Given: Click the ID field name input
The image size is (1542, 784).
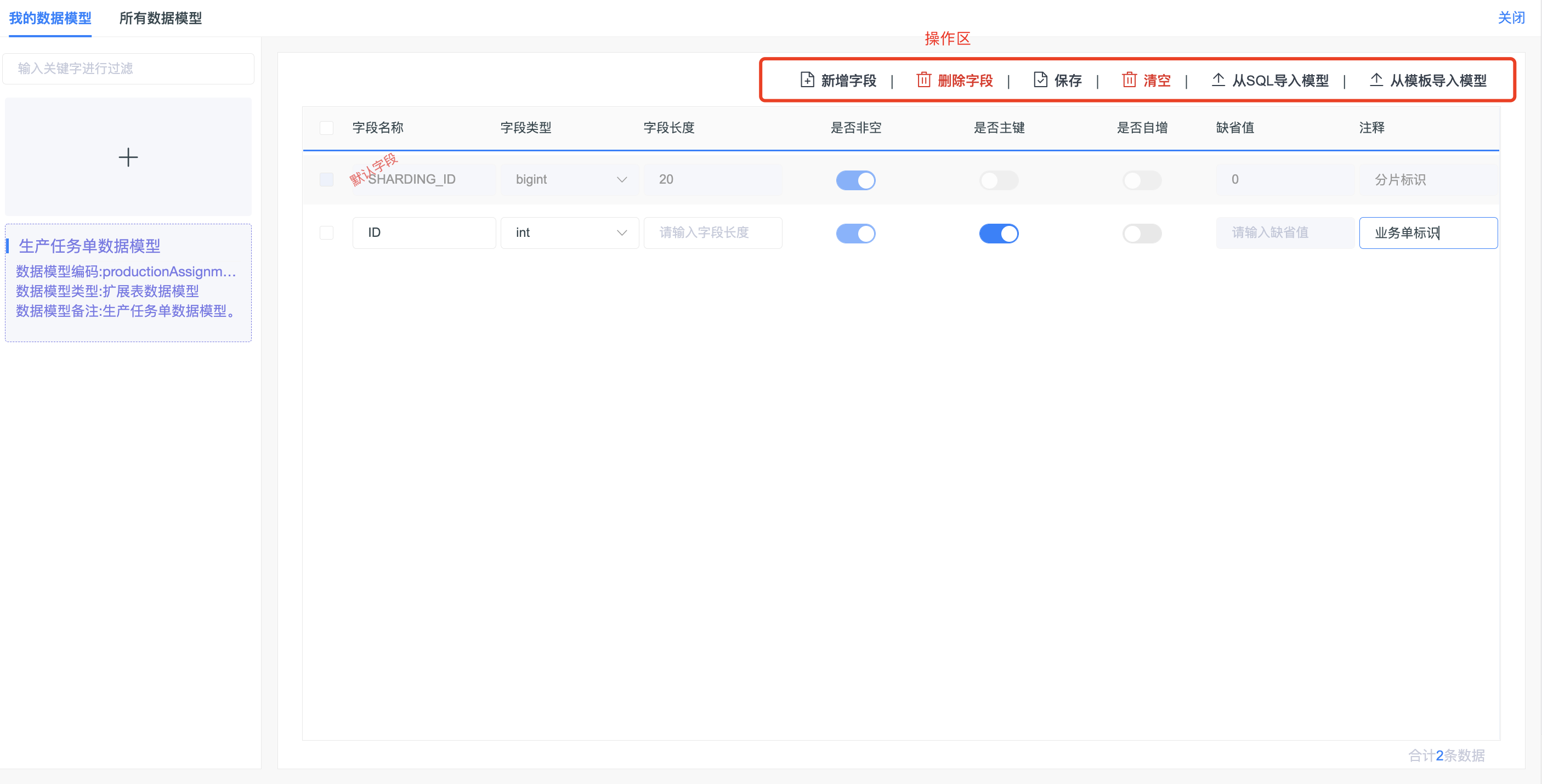Looking at the screenshot, I should [x=424, y=232].
